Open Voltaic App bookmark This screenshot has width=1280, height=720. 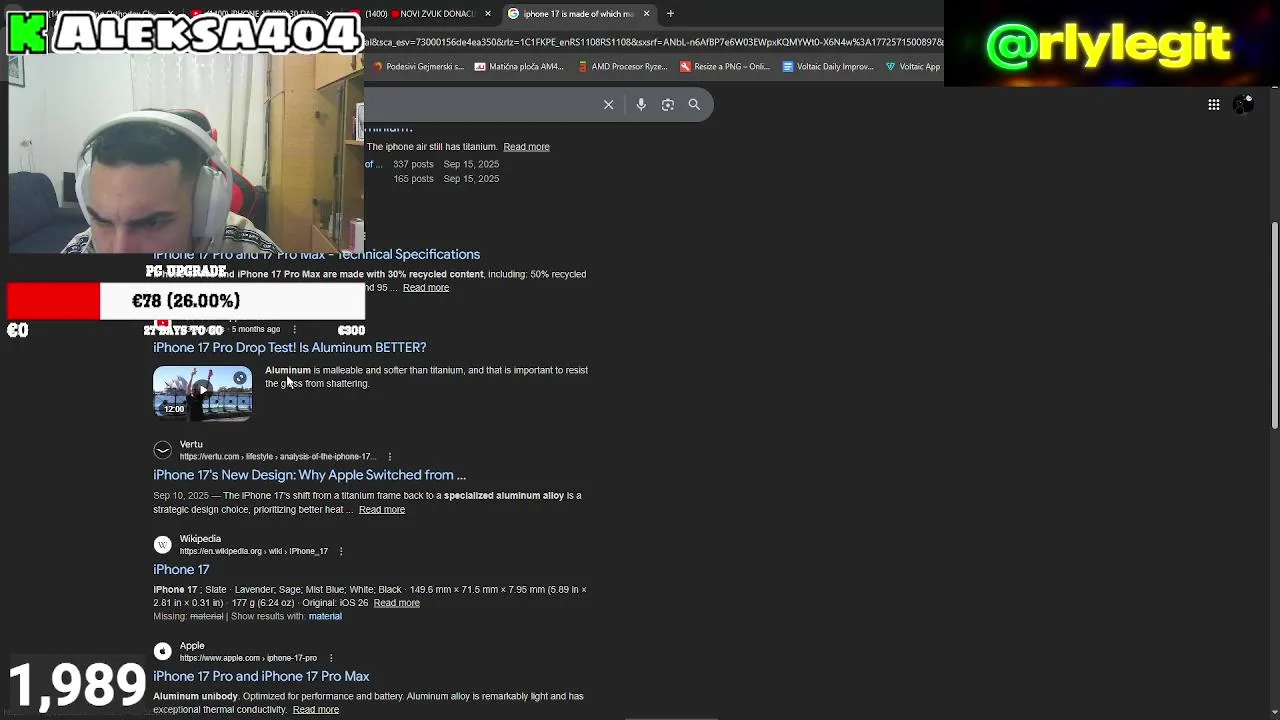pyautogui.click(x=914, y=67)
